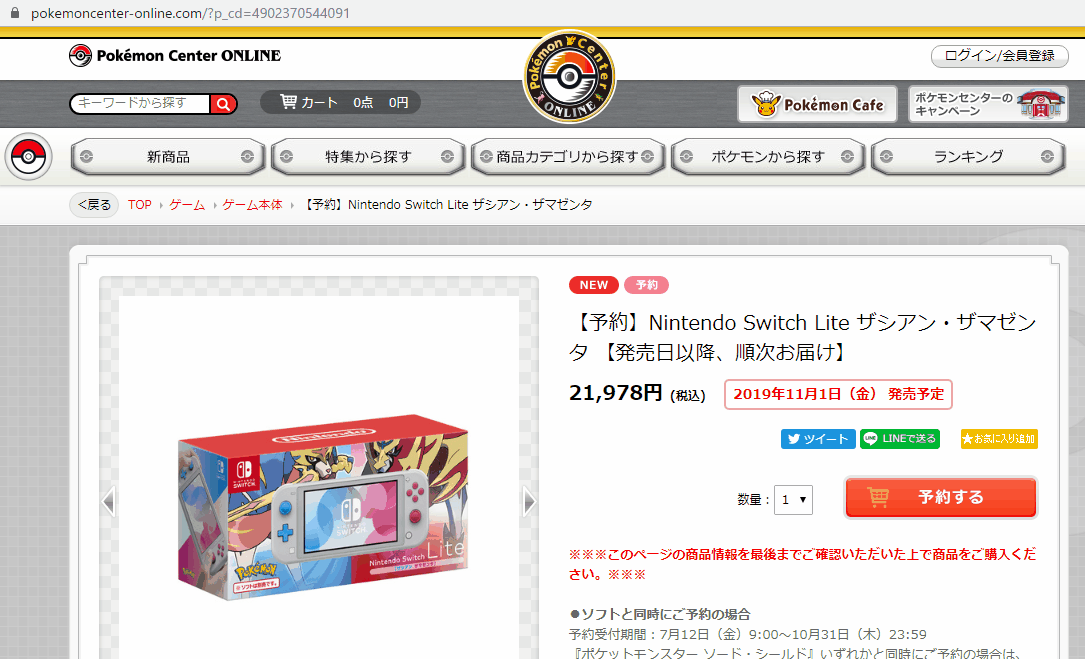Open the shopping cart icon

coord(288,102)
